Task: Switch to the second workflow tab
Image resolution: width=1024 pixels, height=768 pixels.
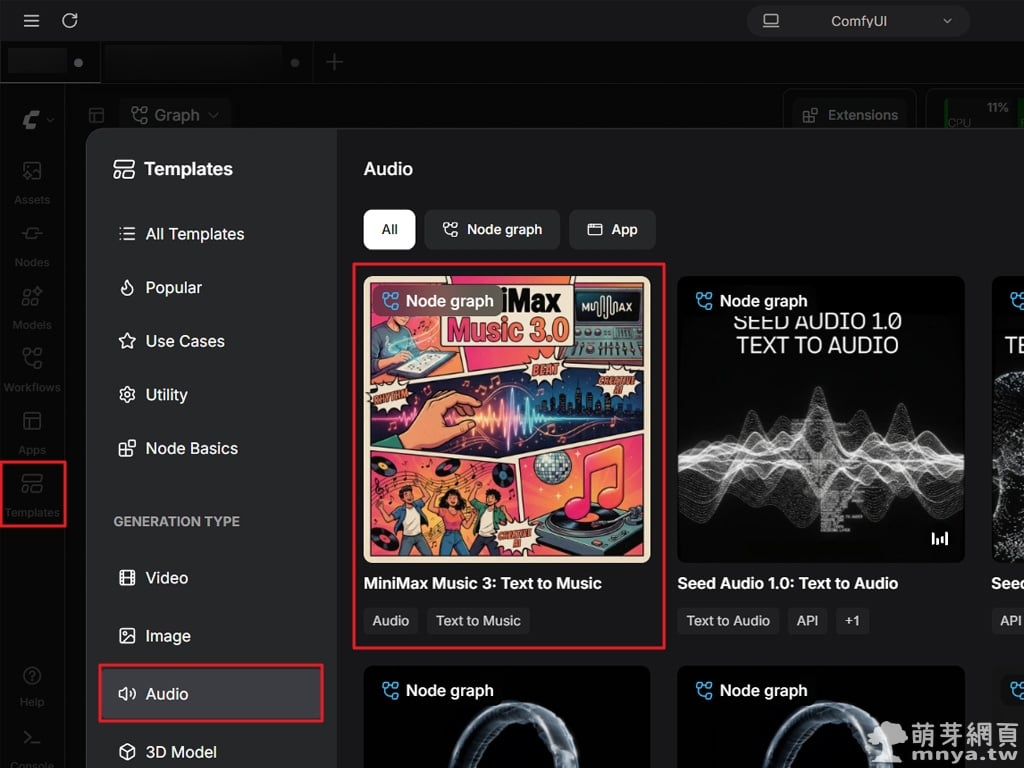Action: pos(206,63)
